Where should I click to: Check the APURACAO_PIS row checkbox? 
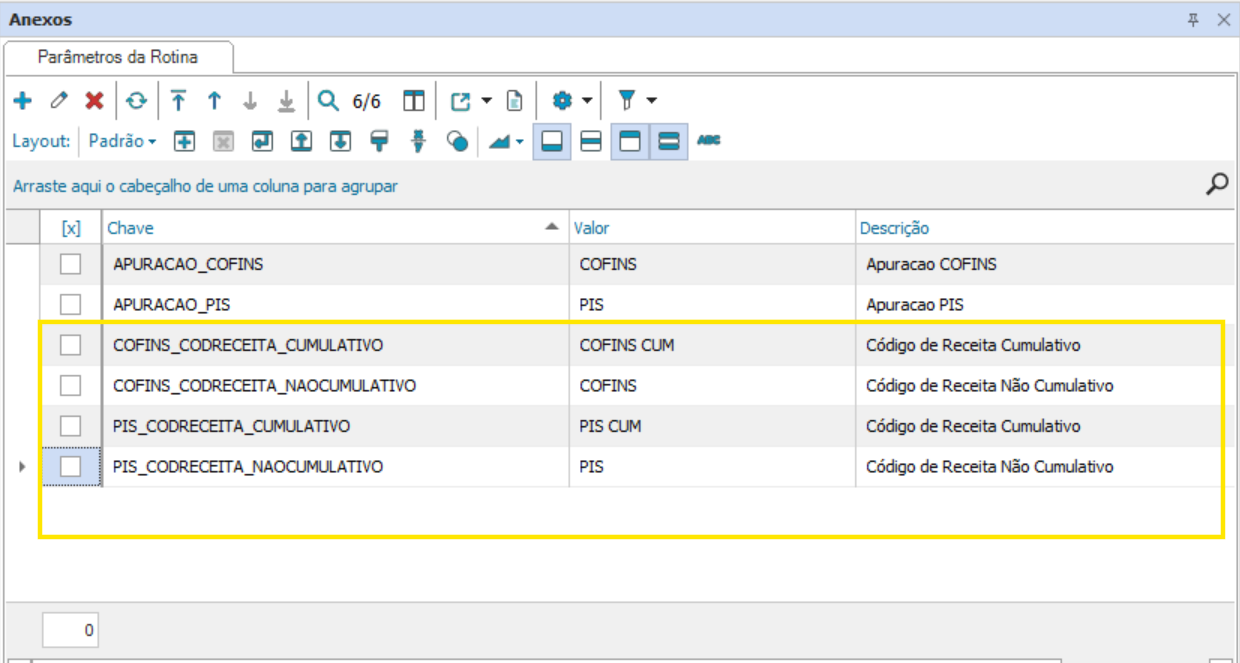[70, 304]
